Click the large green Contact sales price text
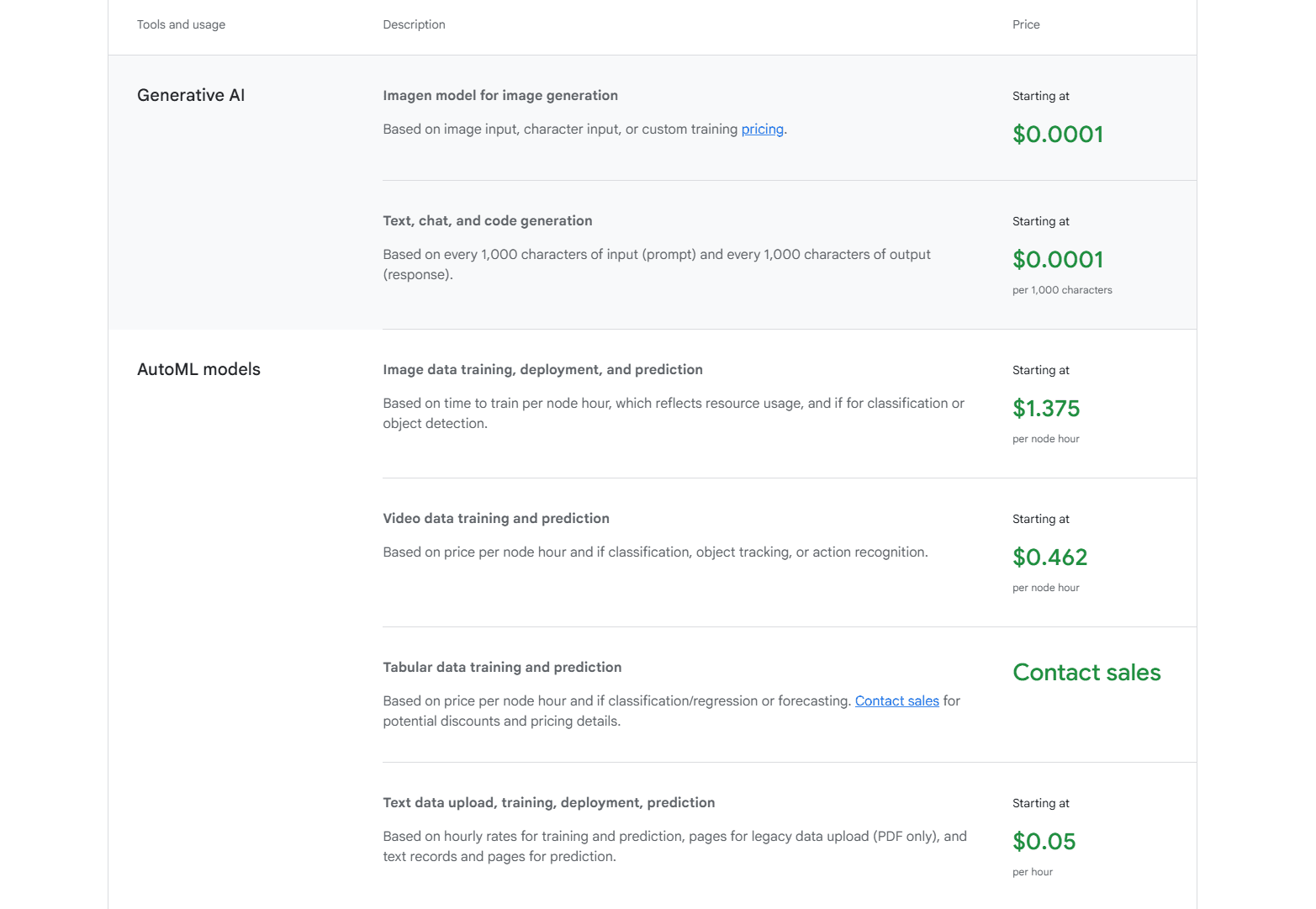 pos(1086,673)
